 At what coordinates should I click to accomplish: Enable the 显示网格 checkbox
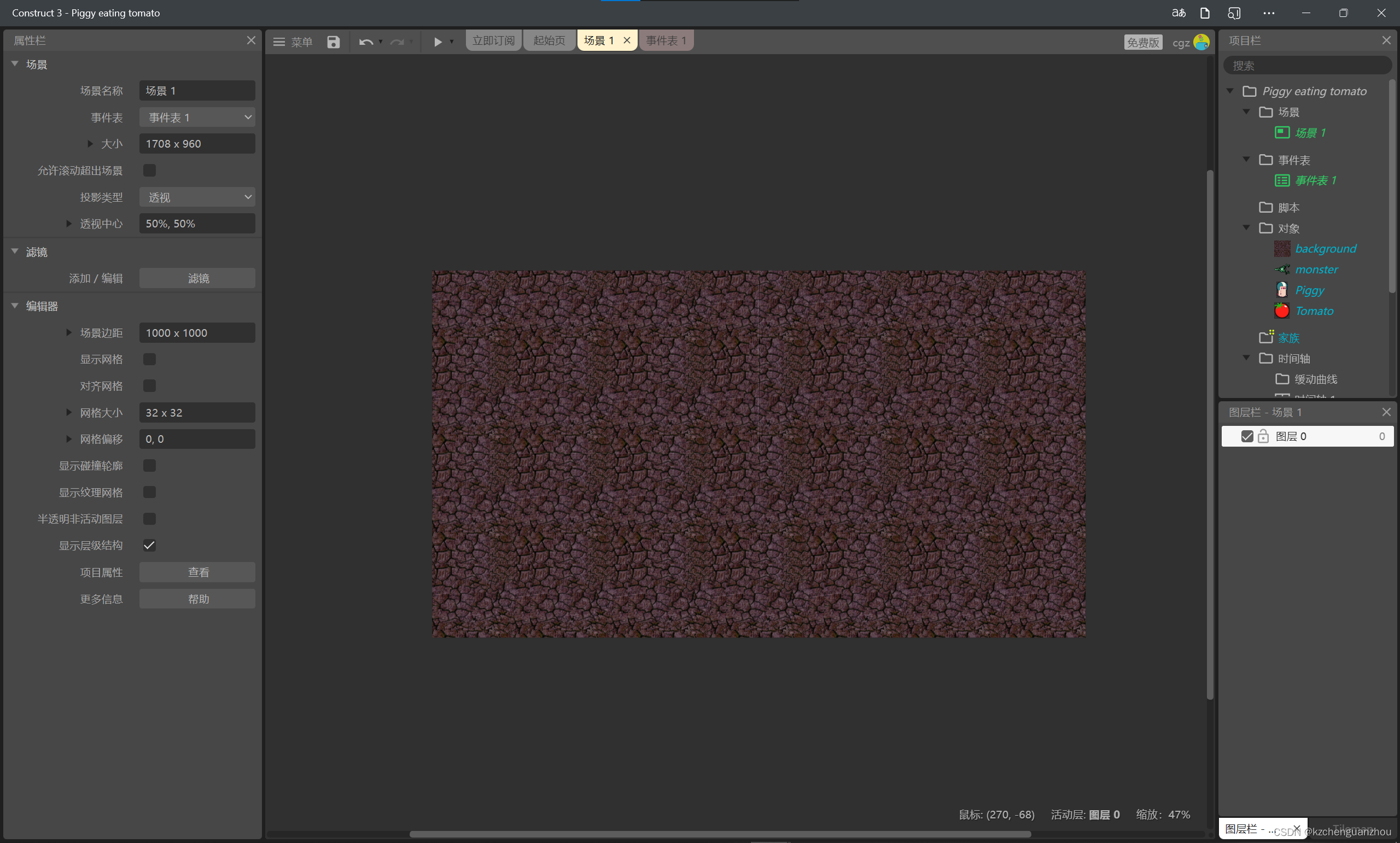[149, 359]
